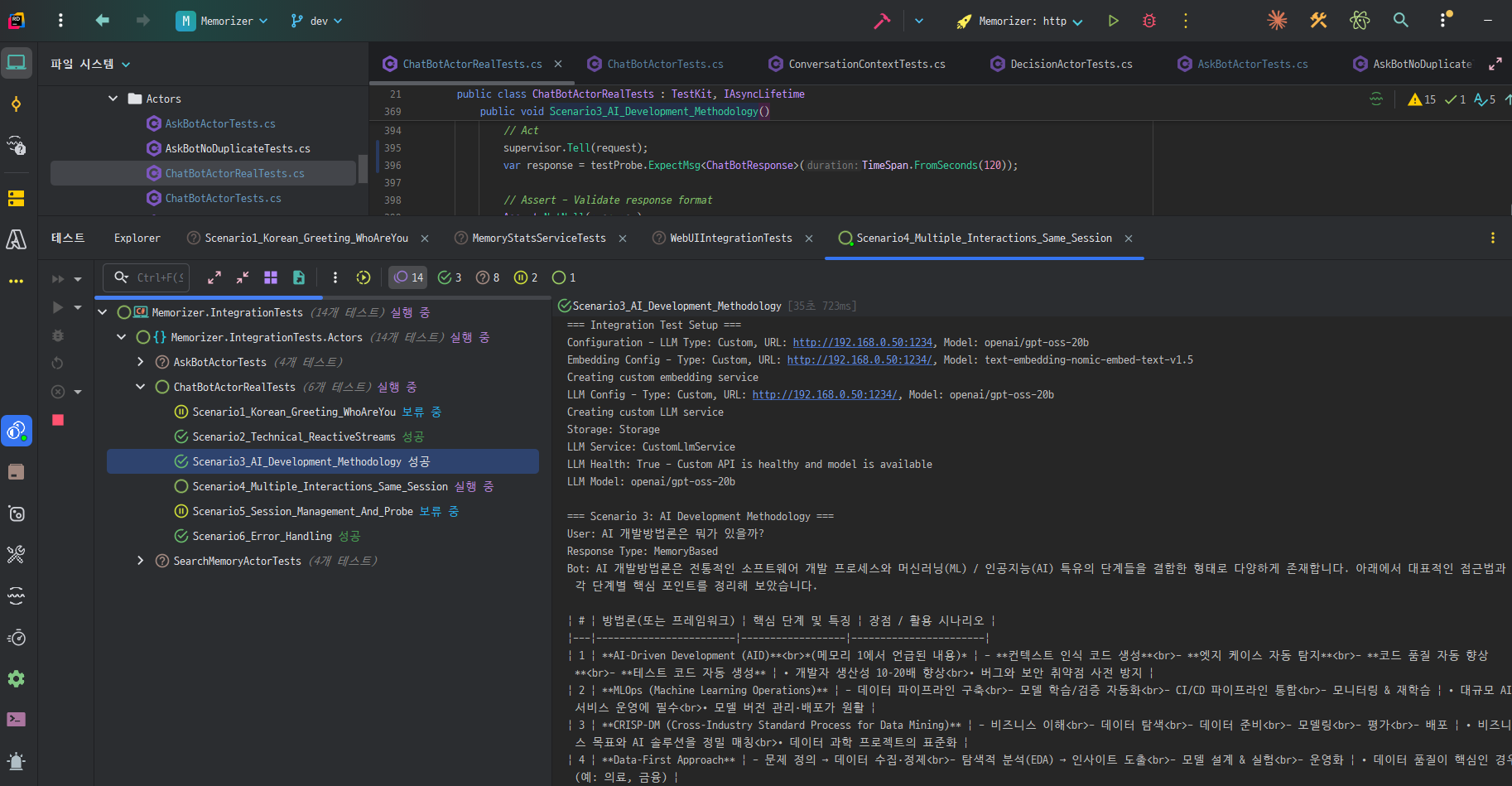The width and height of the screenshot is (1512, 786).
Task: Click the Build solution hammer icon
Action: pyautogui.click(x=882, y=21)
